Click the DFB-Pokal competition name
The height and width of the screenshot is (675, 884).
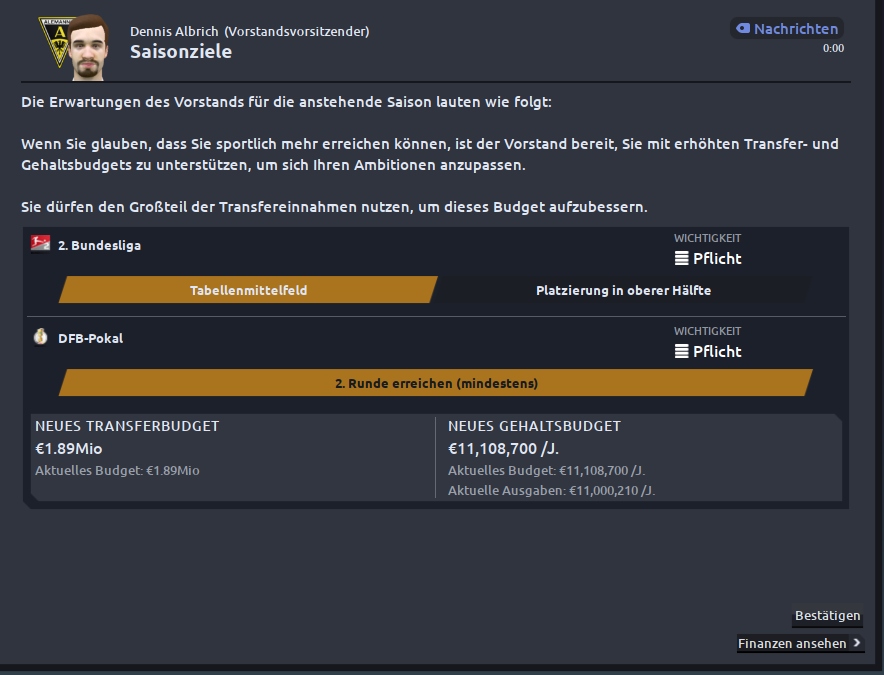pos(90,338)
